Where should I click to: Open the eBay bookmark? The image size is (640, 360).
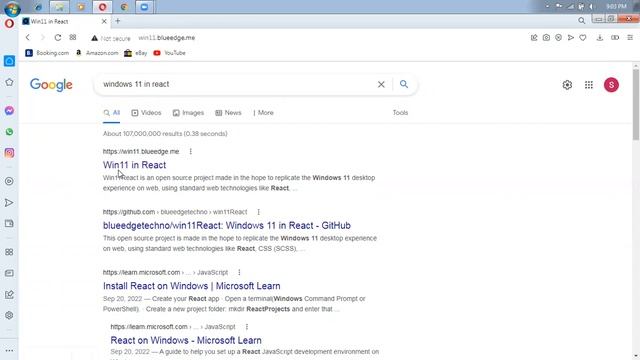tap(136, 53)
